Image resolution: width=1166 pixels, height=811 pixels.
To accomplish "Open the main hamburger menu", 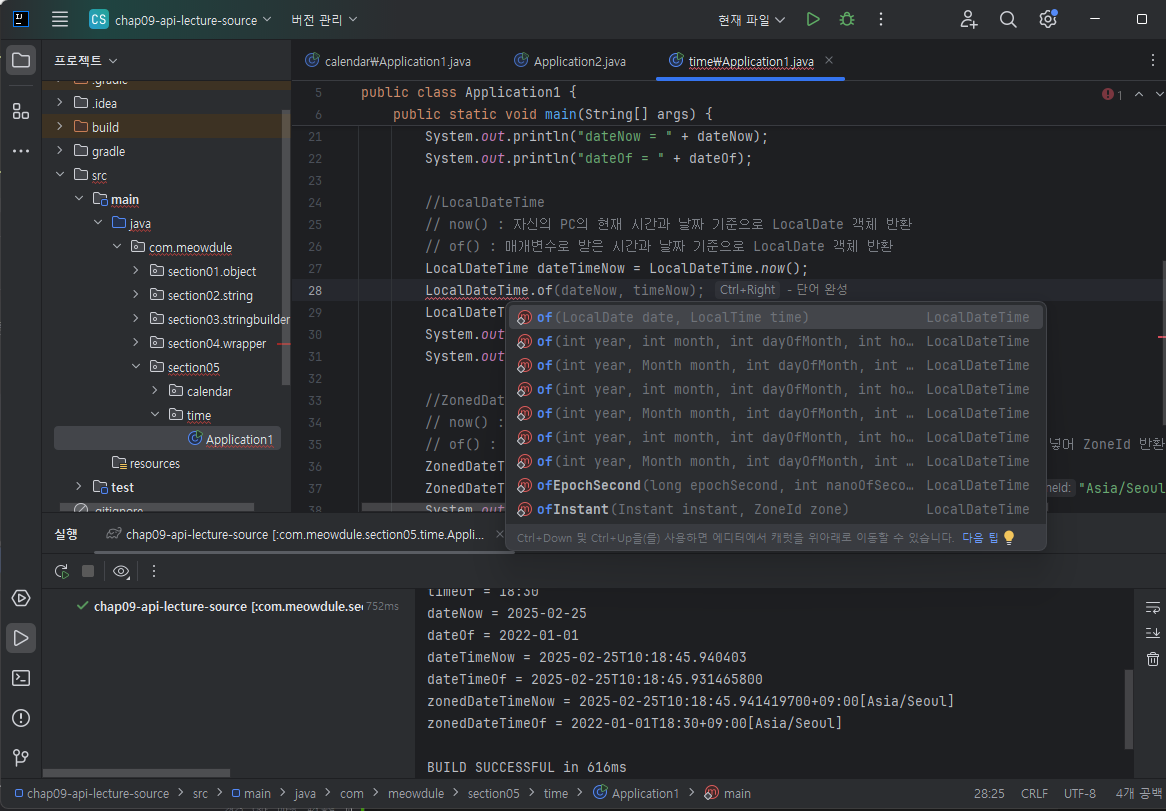I will (x=59, y=19).
